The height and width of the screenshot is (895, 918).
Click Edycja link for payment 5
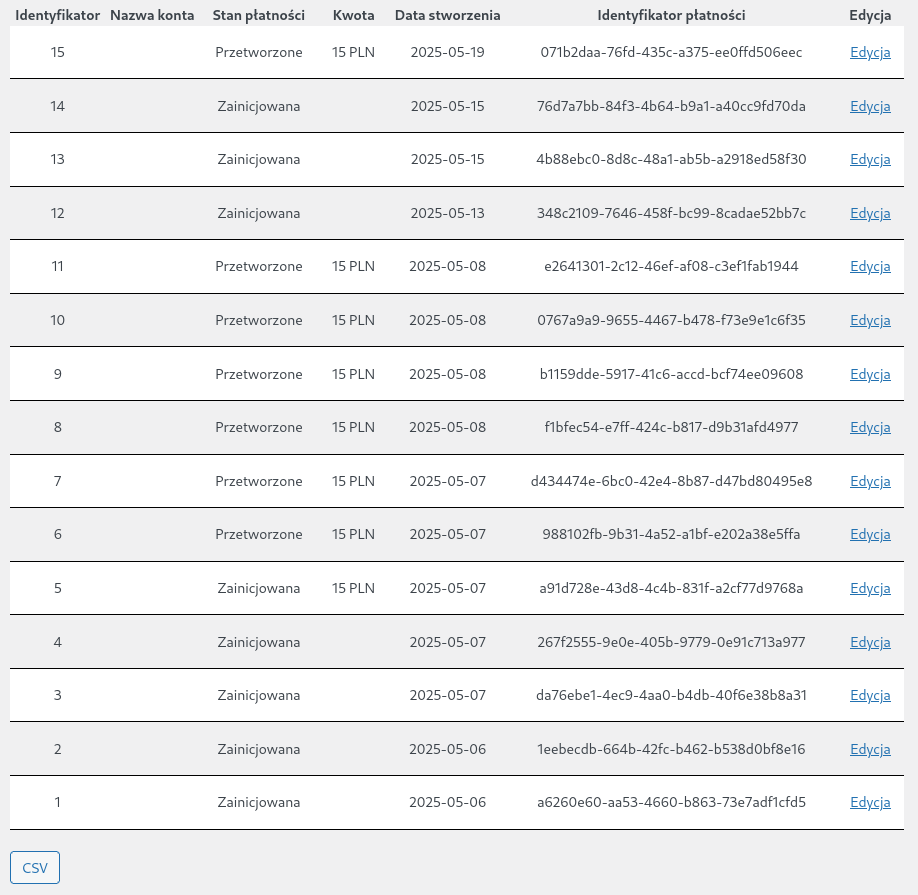870,588
